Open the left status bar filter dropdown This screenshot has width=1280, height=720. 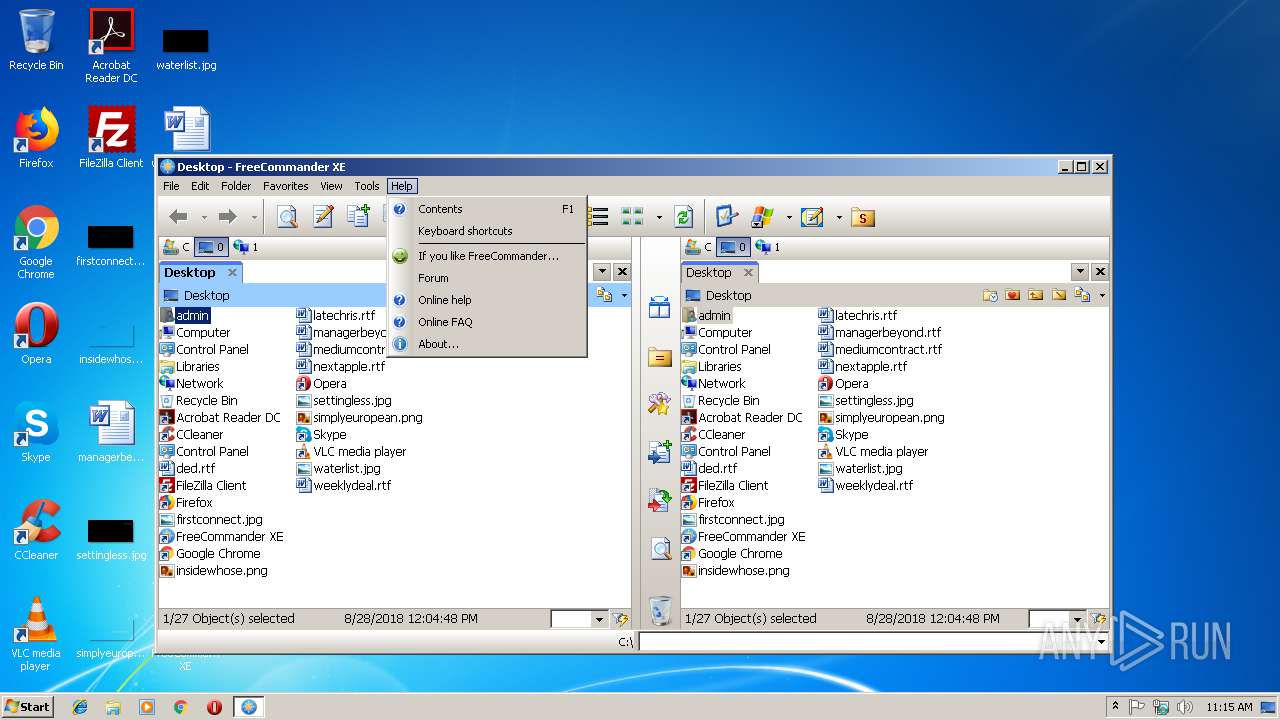(x=599, y=619)
